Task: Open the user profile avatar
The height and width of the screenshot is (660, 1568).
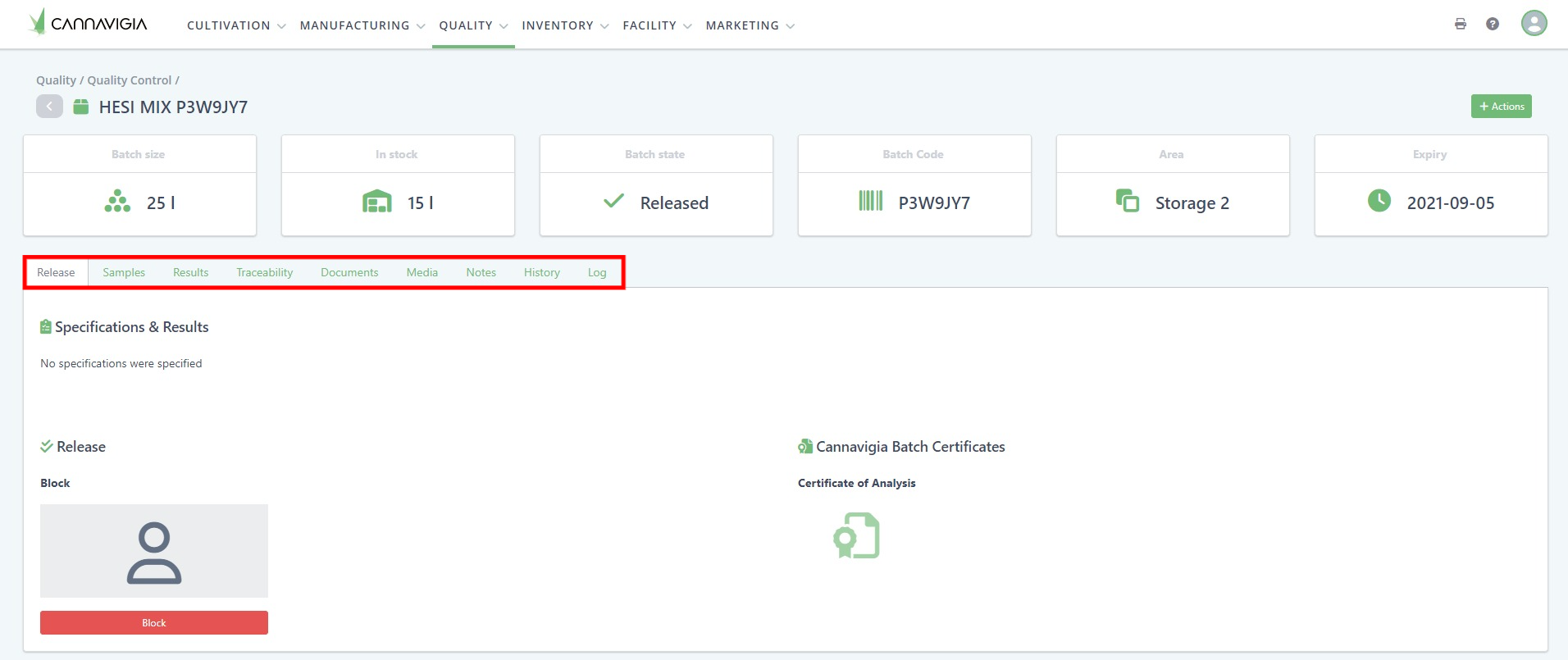Action: tap(1534, 23)
